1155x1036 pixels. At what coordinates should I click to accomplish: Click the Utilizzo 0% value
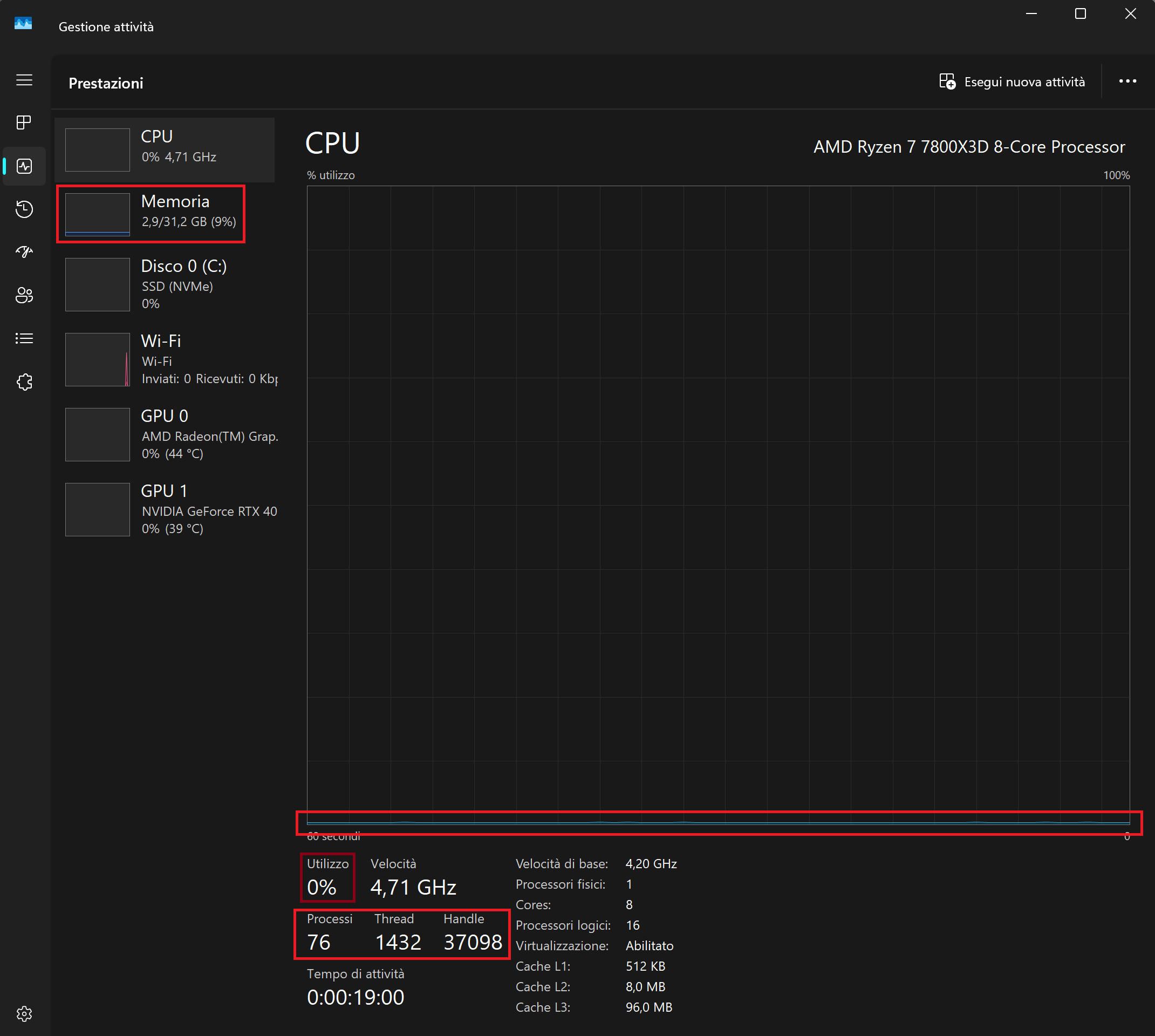tap(322, 887)
